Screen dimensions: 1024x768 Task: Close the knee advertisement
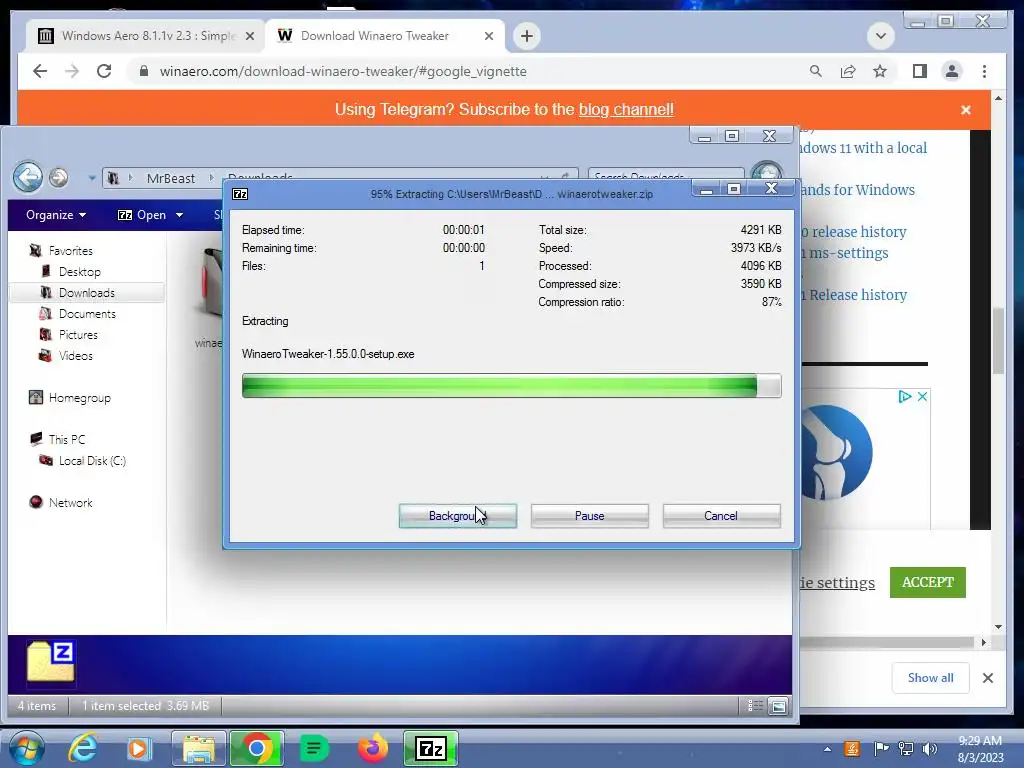tap(922, 396)
